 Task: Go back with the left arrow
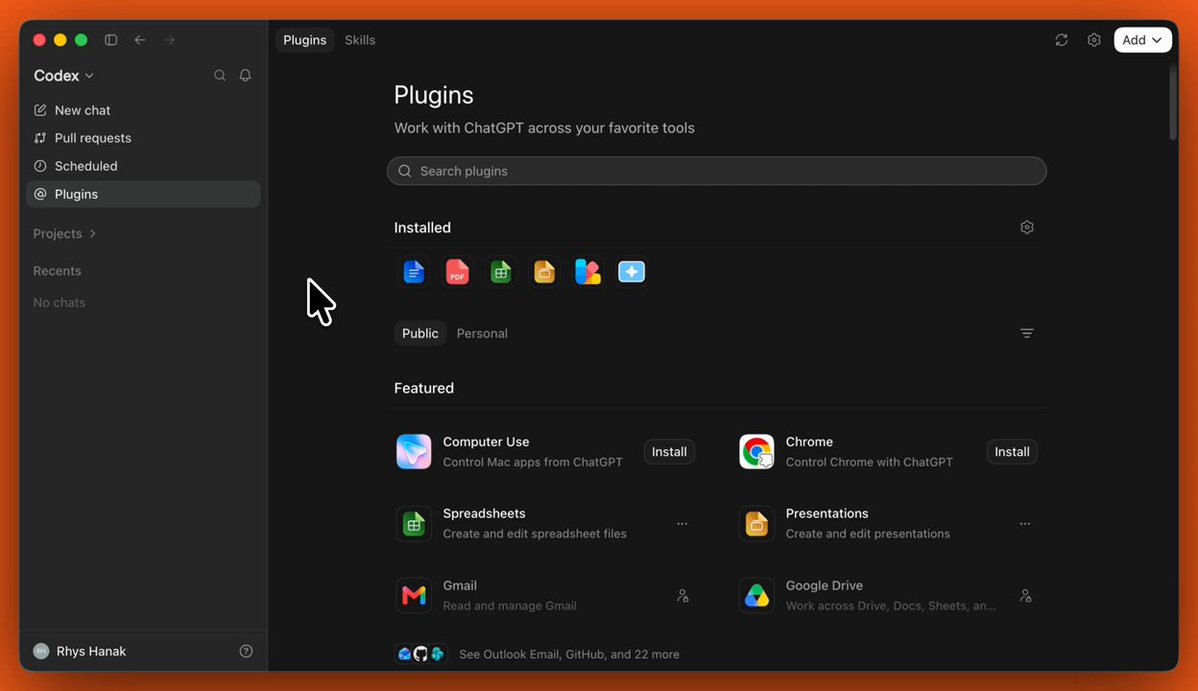tap(140, 40)
